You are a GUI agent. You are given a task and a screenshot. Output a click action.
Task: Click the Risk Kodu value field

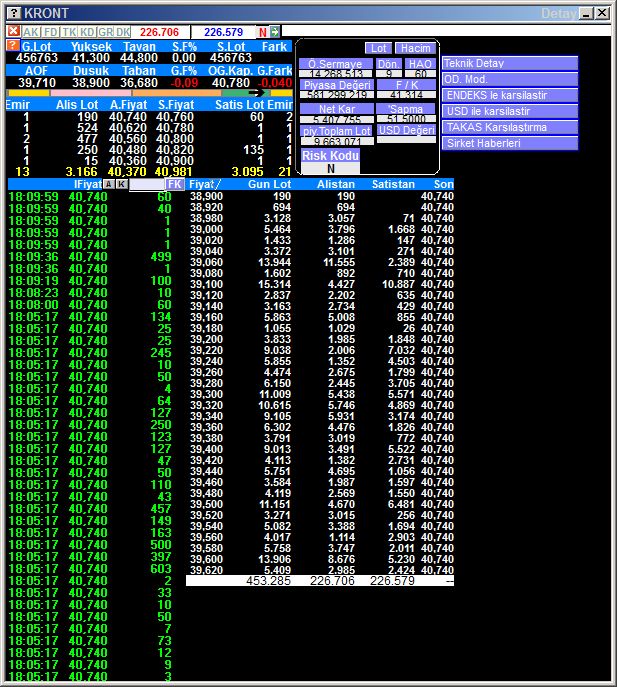(x=330, y=169)
